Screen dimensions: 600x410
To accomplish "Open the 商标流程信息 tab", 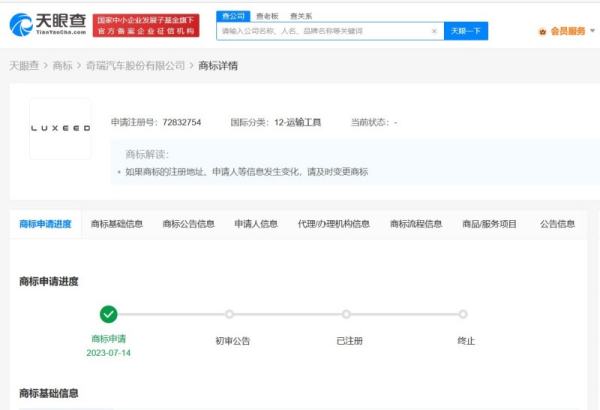I will click(416, 224).
